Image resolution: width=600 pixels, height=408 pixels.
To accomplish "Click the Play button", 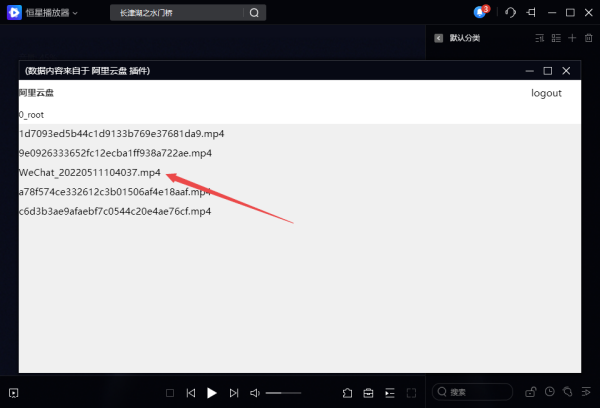I will [211, 393].
